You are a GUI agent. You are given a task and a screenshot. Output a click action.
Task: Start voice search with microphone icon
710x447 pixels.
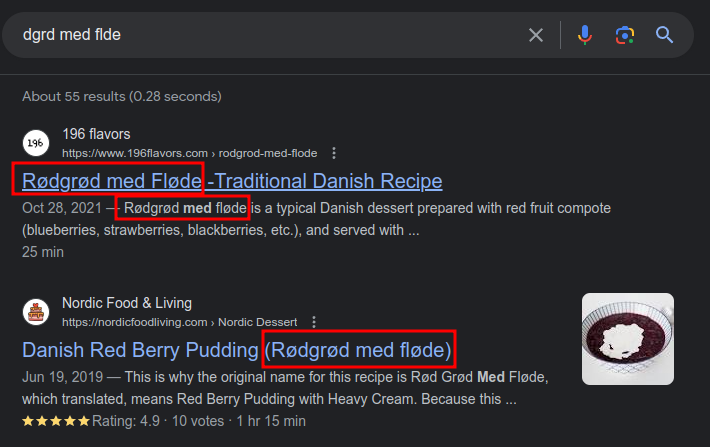pos(585,36)
